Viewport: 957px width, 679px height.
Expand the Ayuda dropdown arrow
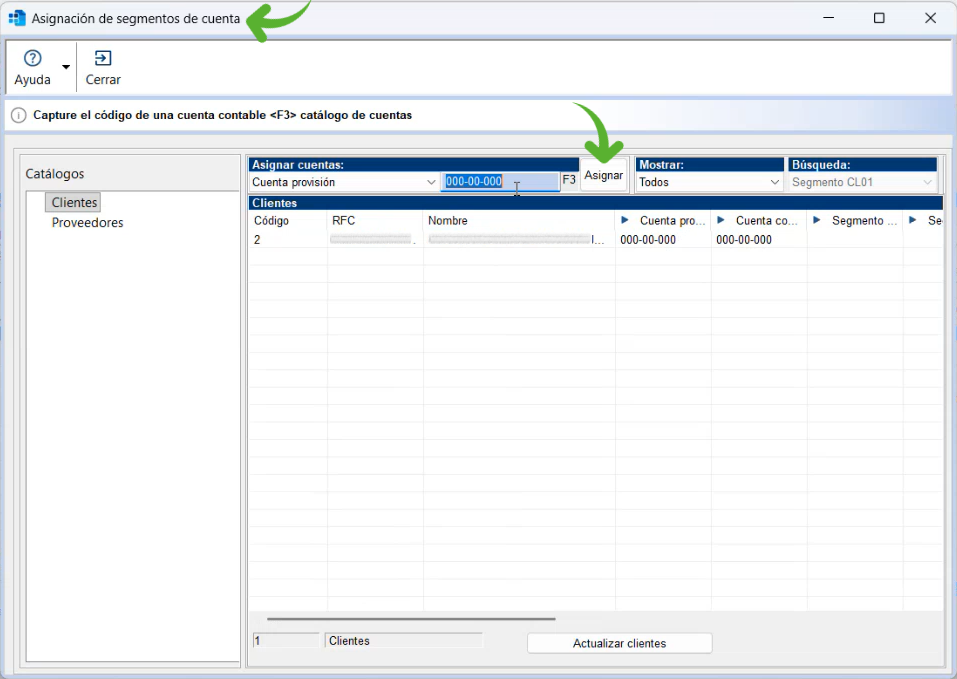(66, 67)
